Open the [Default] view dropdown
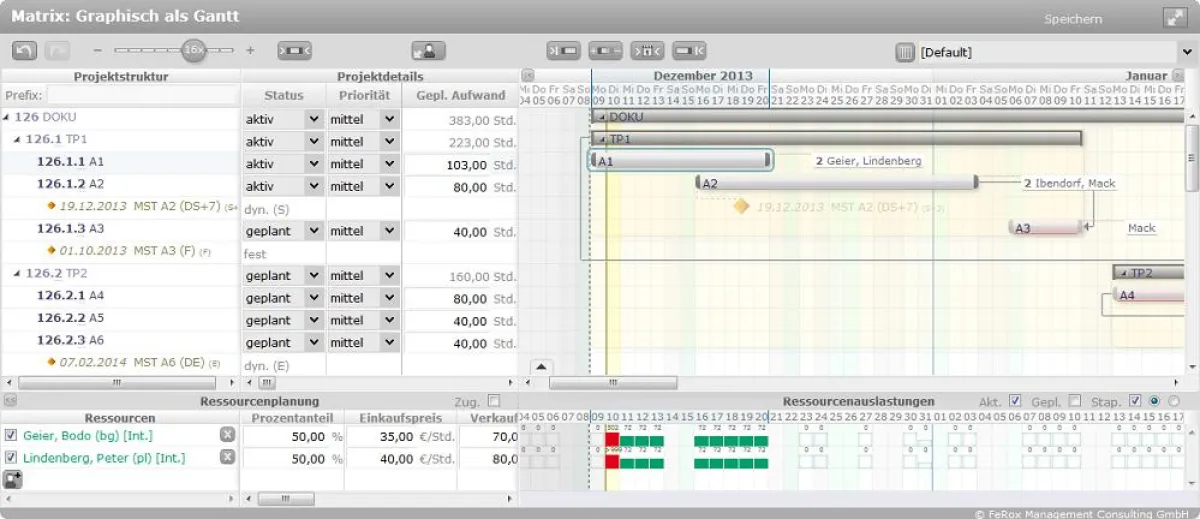This screenshot has height=519, width=1200. (1189, 52)
